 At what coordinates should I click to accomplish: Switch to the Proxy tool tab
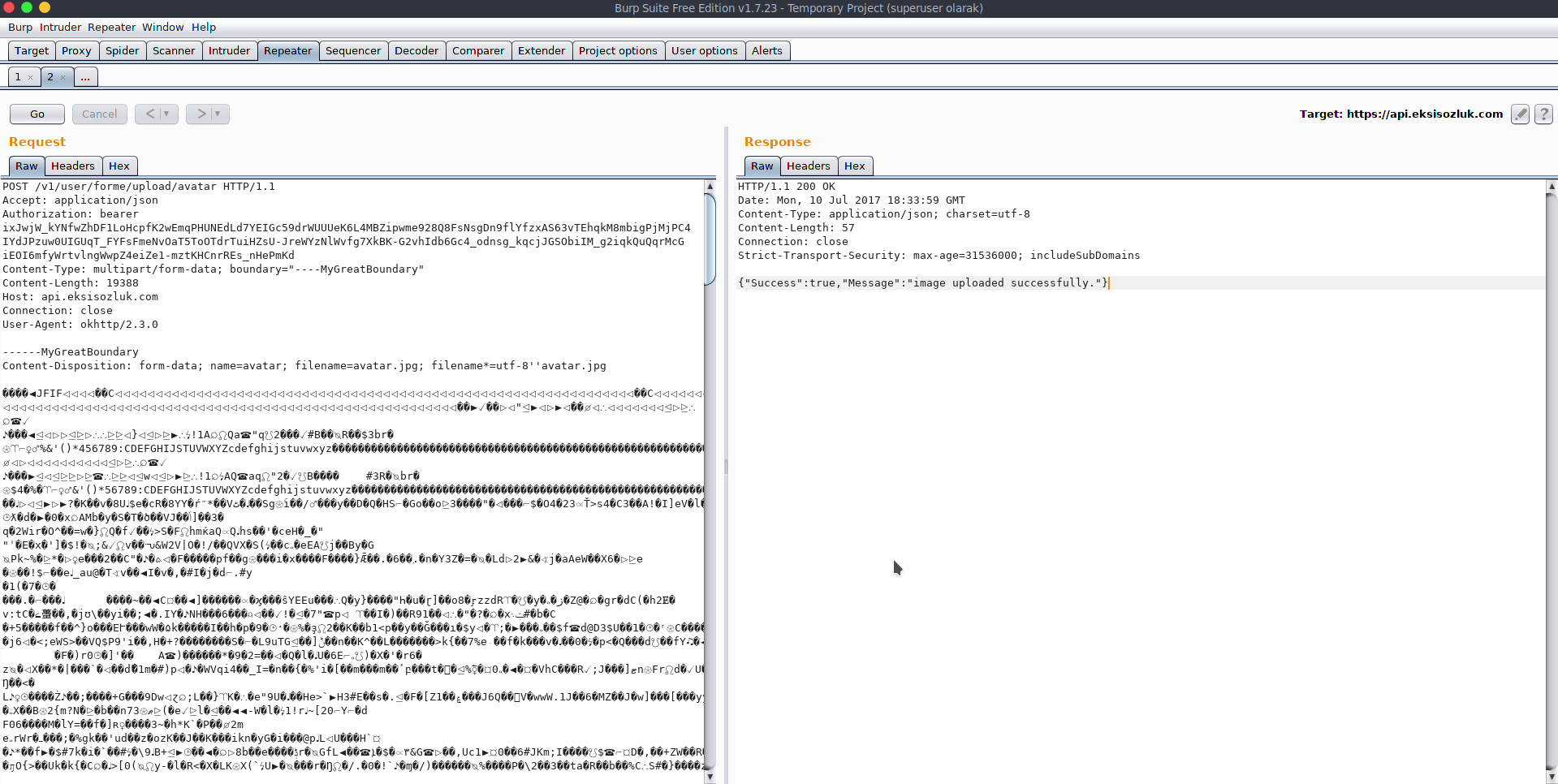pyautogui.click(x=76, y=50)
